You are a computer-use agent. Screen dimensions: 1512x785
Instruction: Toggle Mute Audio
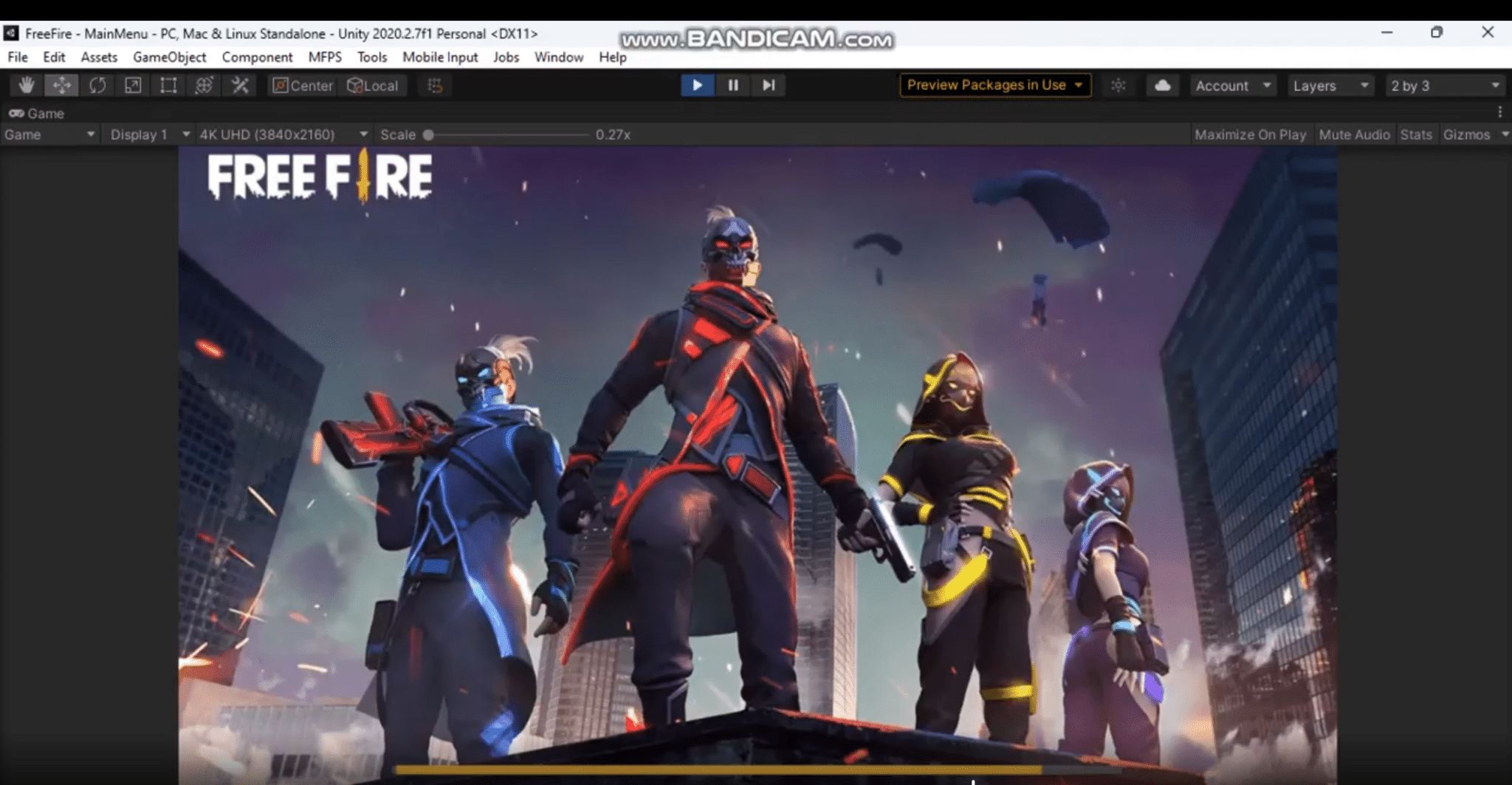pyautogui.click(x=1354, y=134)
